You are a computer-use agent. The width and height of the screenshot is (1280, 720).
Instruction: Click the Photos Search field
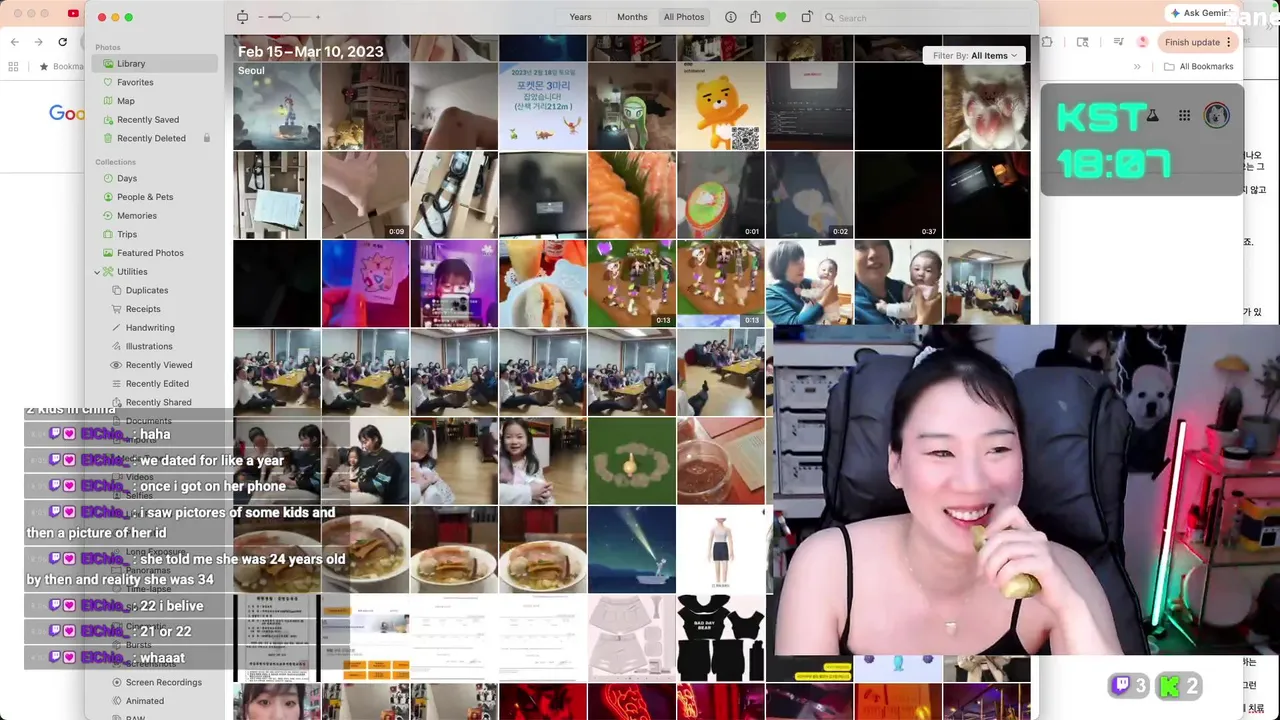(x=927, y=18)
